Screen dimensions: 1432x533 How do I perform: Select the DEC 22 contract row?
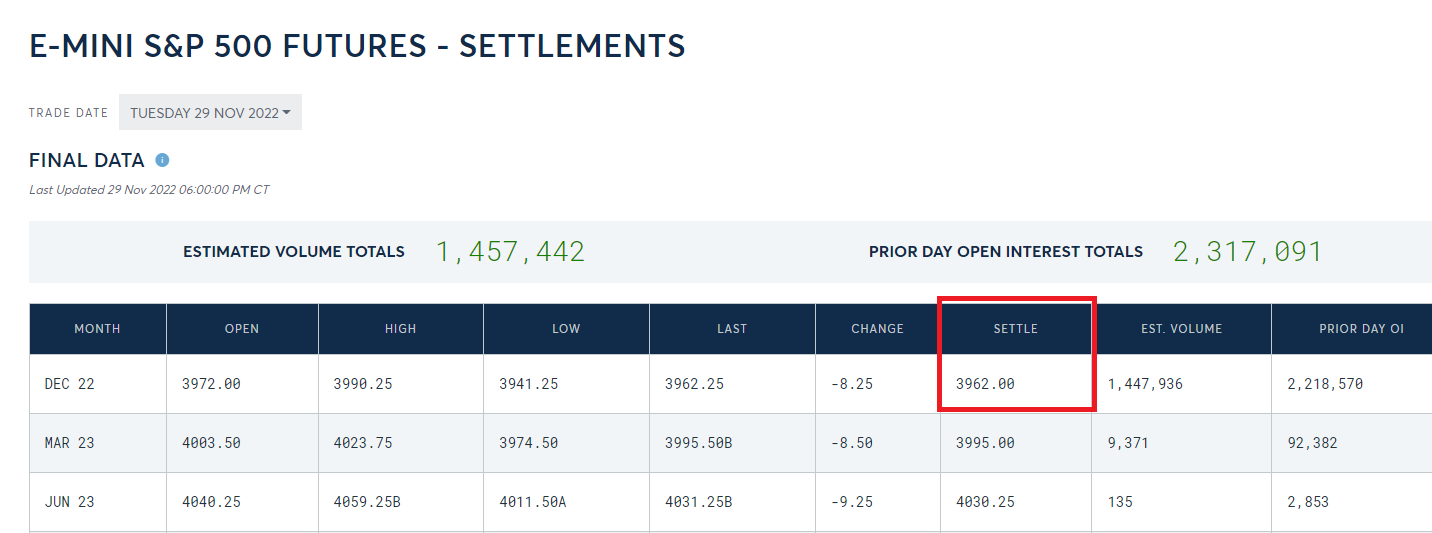point(70,384)
